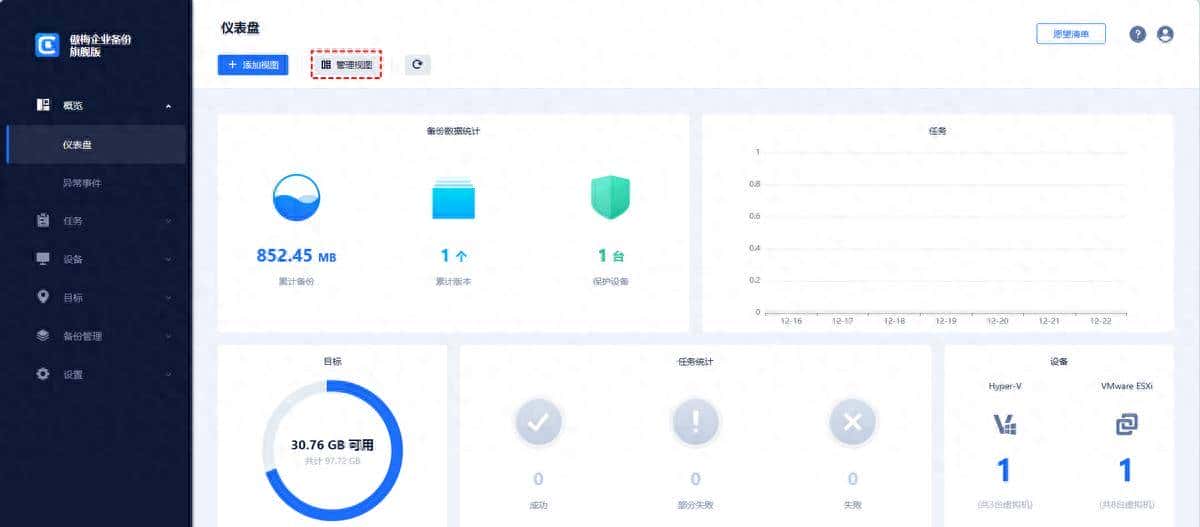Expand the 任务 menu chevron
Image resolution: width=1200 pixels, height=527 pixels.
point(168,221)
